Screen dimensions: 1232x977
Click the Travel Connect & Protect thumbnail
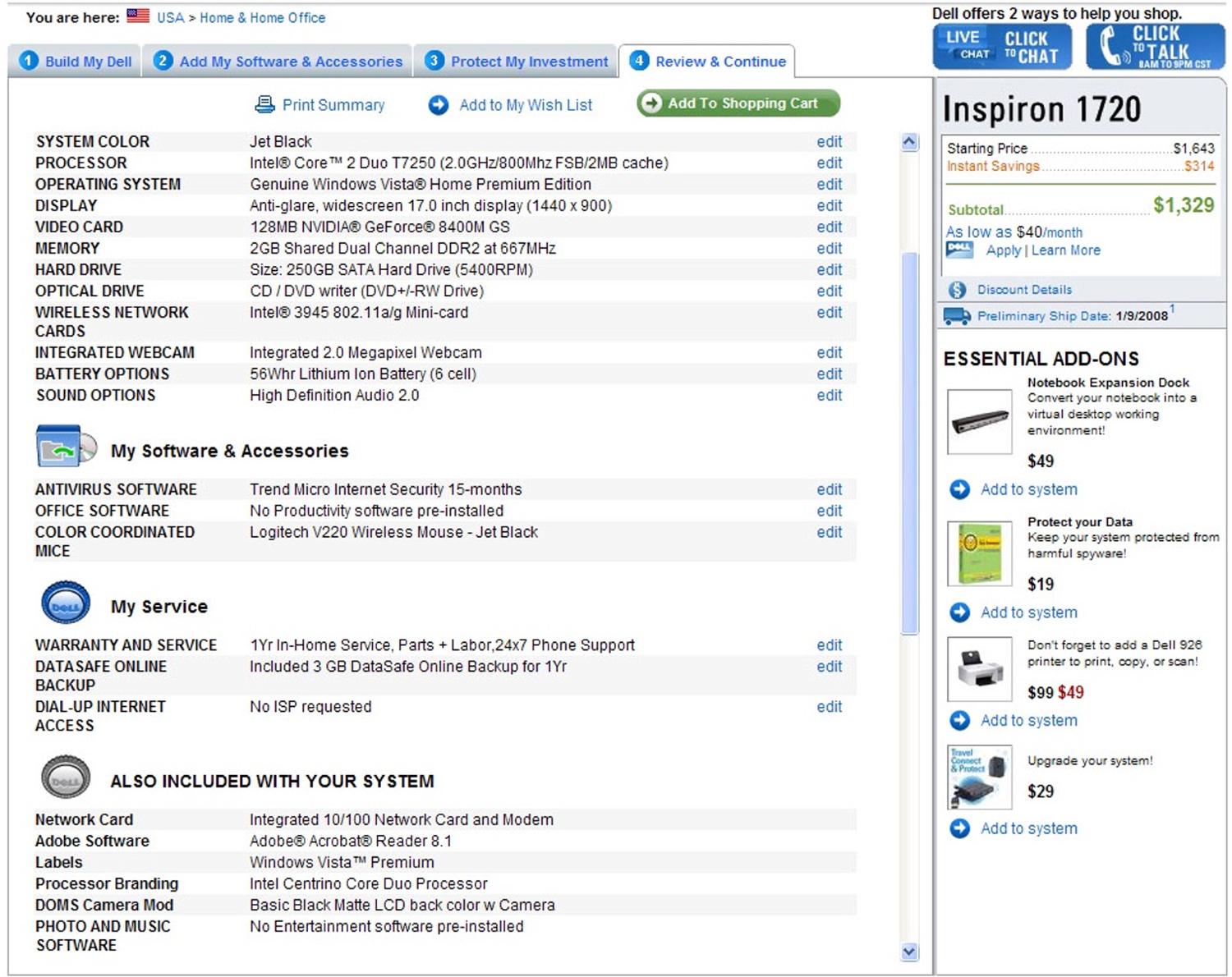click(980, 777)
